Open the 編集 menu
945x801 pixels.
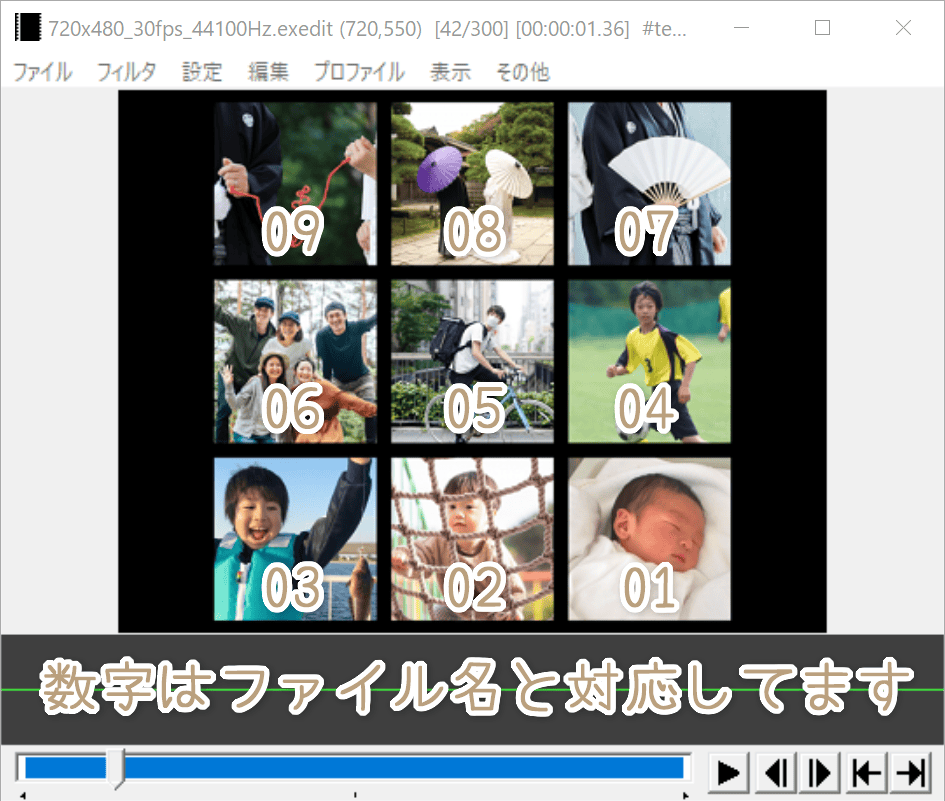267,71
